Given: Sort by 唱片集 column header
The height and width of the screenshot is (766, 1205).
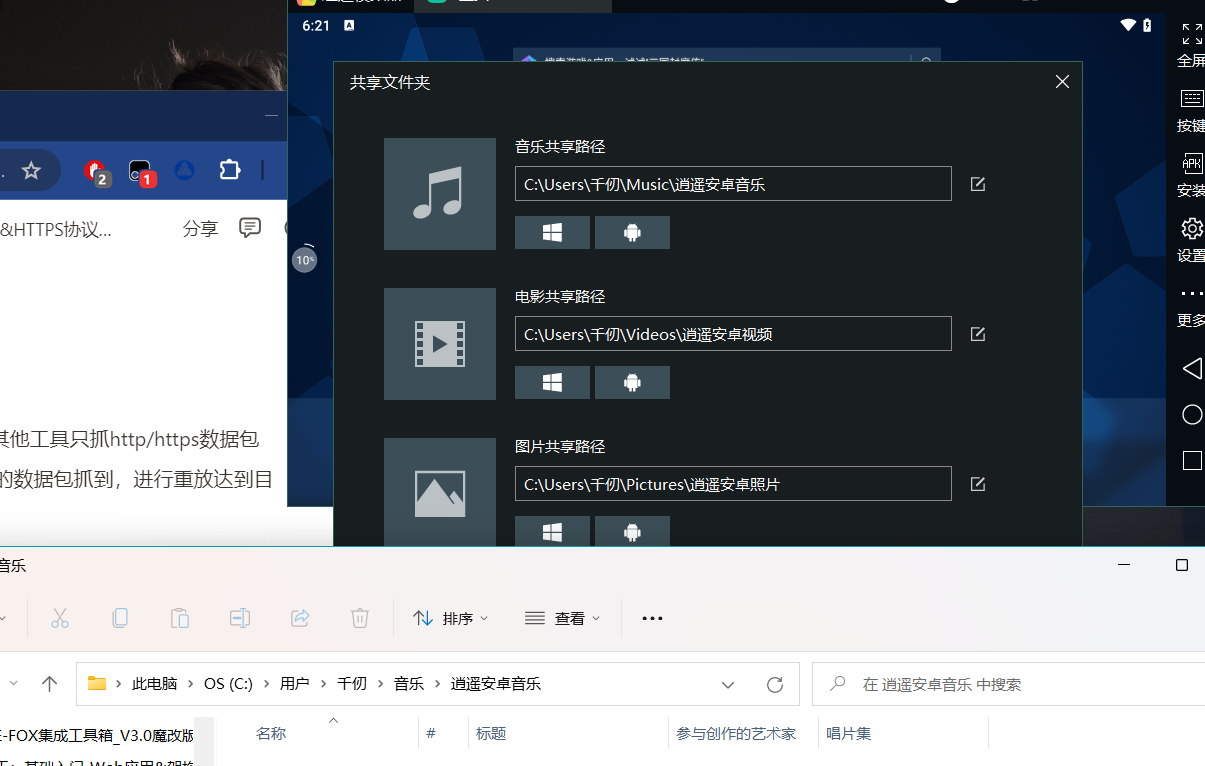Looking at the screenshot, I should 849,733.
